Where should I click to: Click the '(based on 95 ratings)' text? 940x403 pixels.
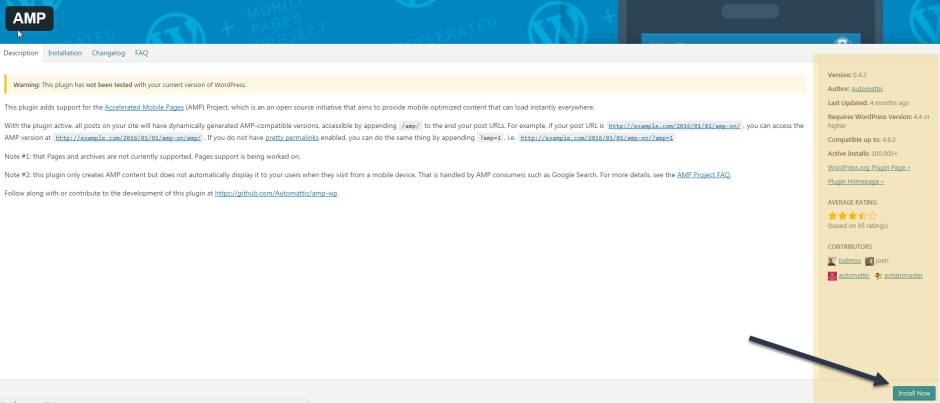click(858, 226)
